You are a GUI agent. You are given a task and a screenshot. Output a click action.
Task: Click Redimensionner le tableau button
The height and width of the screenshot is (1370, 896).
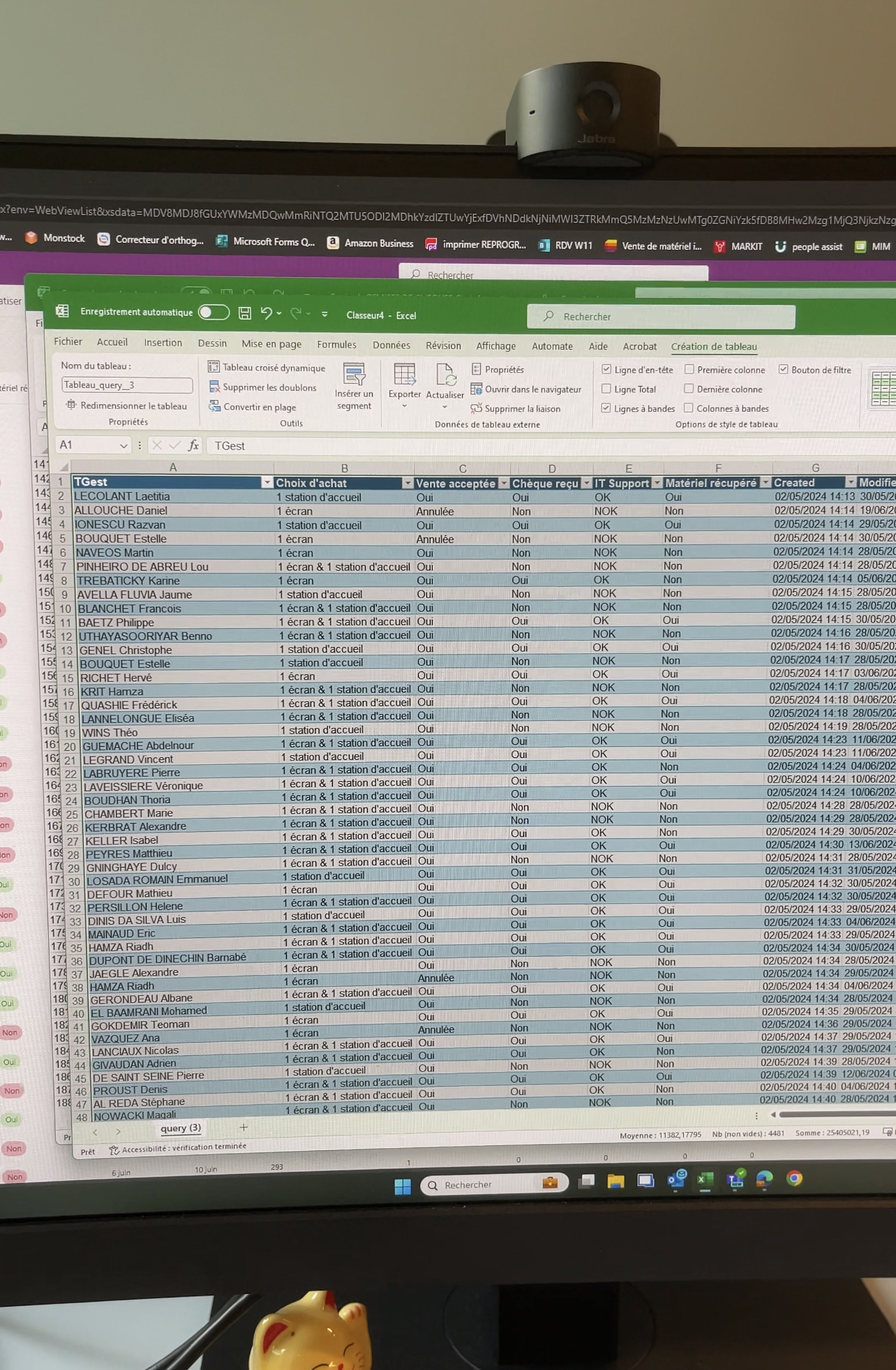127,405
